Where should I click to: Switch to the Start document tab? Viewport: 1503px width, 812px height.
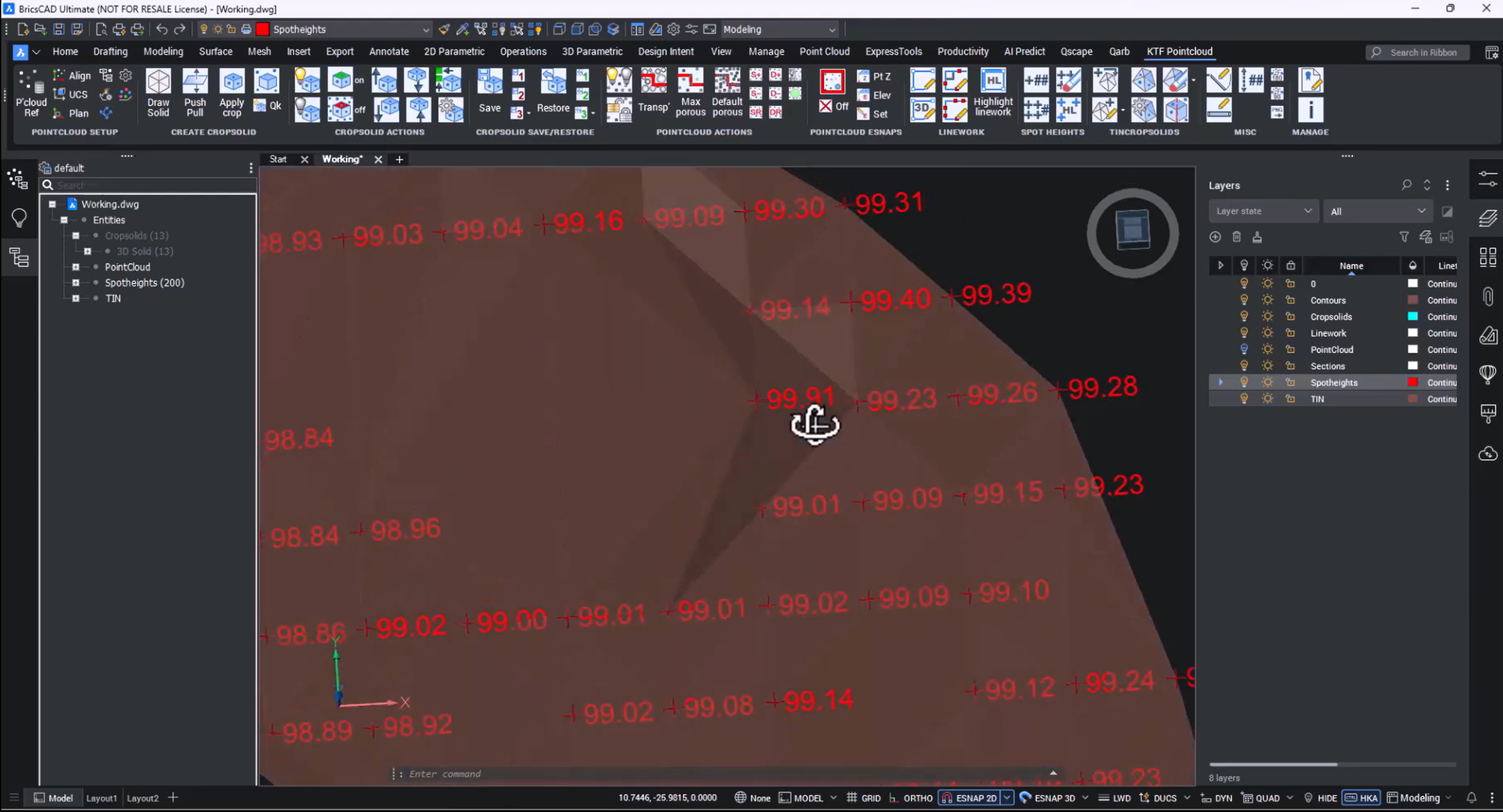coord(278,159)
